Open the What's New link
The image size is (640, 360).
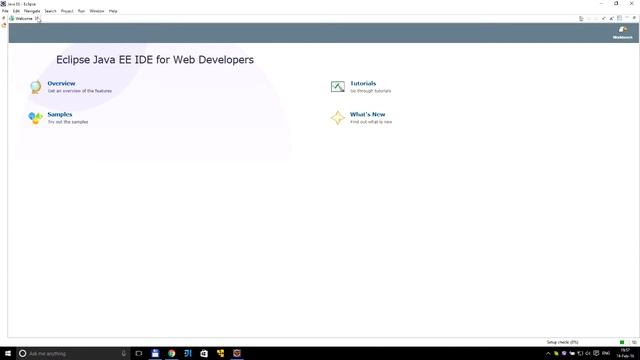[367, 114]
